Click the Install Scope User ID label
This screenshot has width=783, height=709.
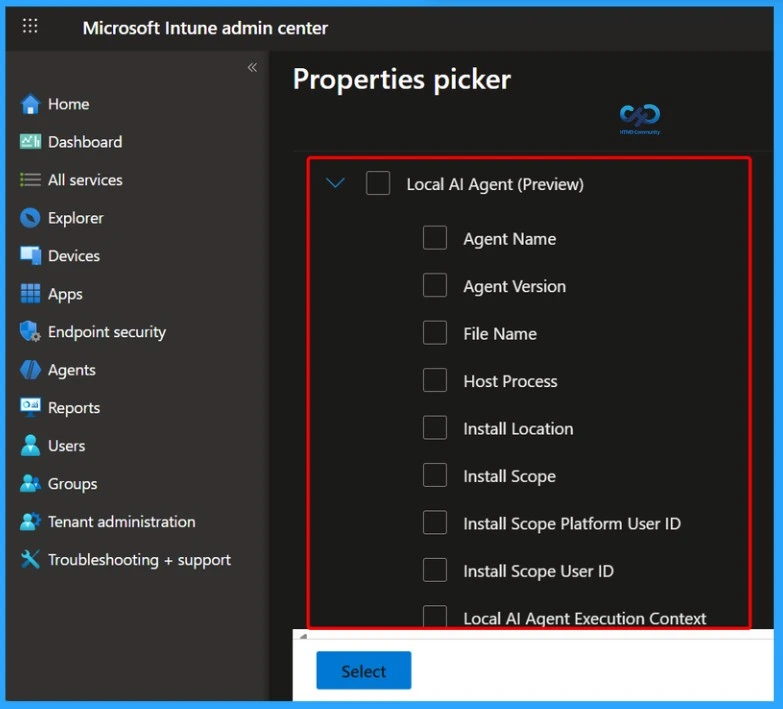[x=538, y=571]
